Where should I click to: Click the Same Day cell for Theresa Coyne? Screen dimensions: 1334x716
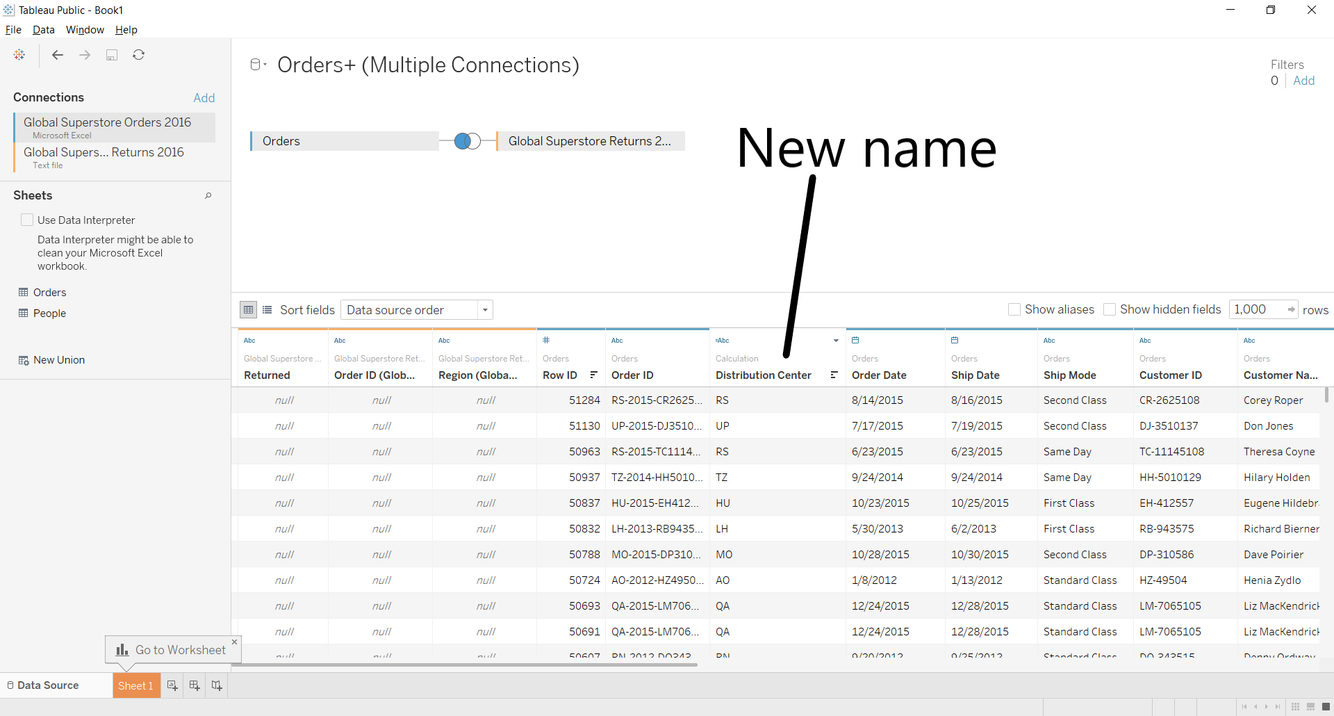tap(1085, 452)
